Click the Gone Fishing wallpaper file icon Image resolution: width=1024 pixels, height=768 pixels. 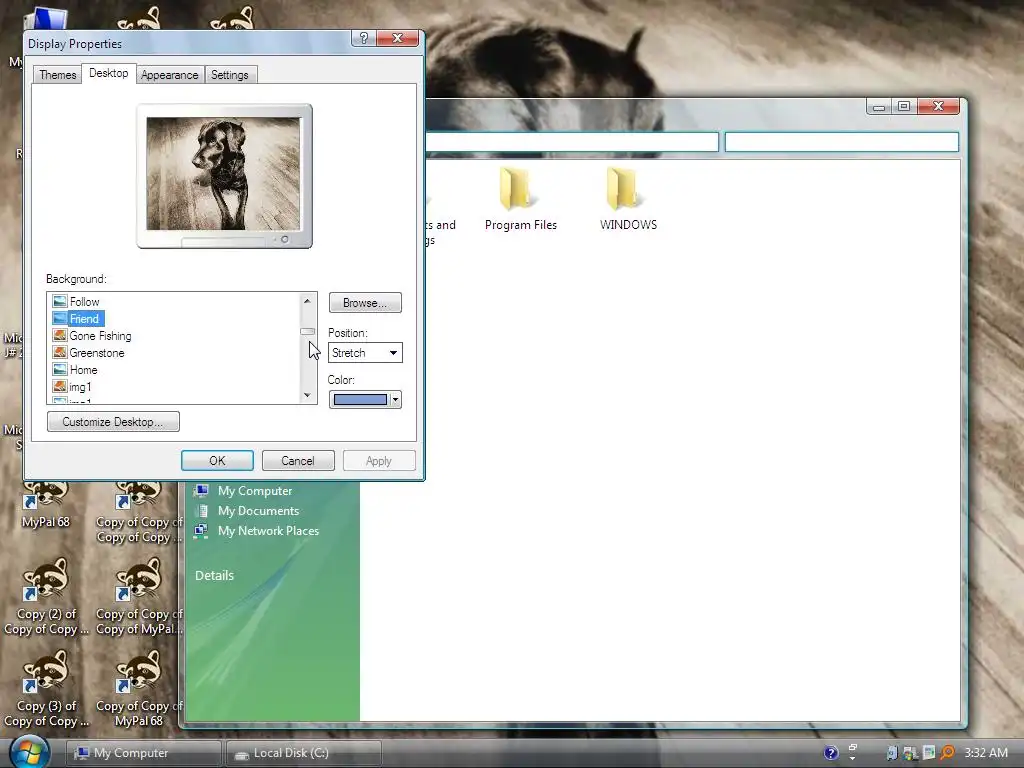coord(60,335)
